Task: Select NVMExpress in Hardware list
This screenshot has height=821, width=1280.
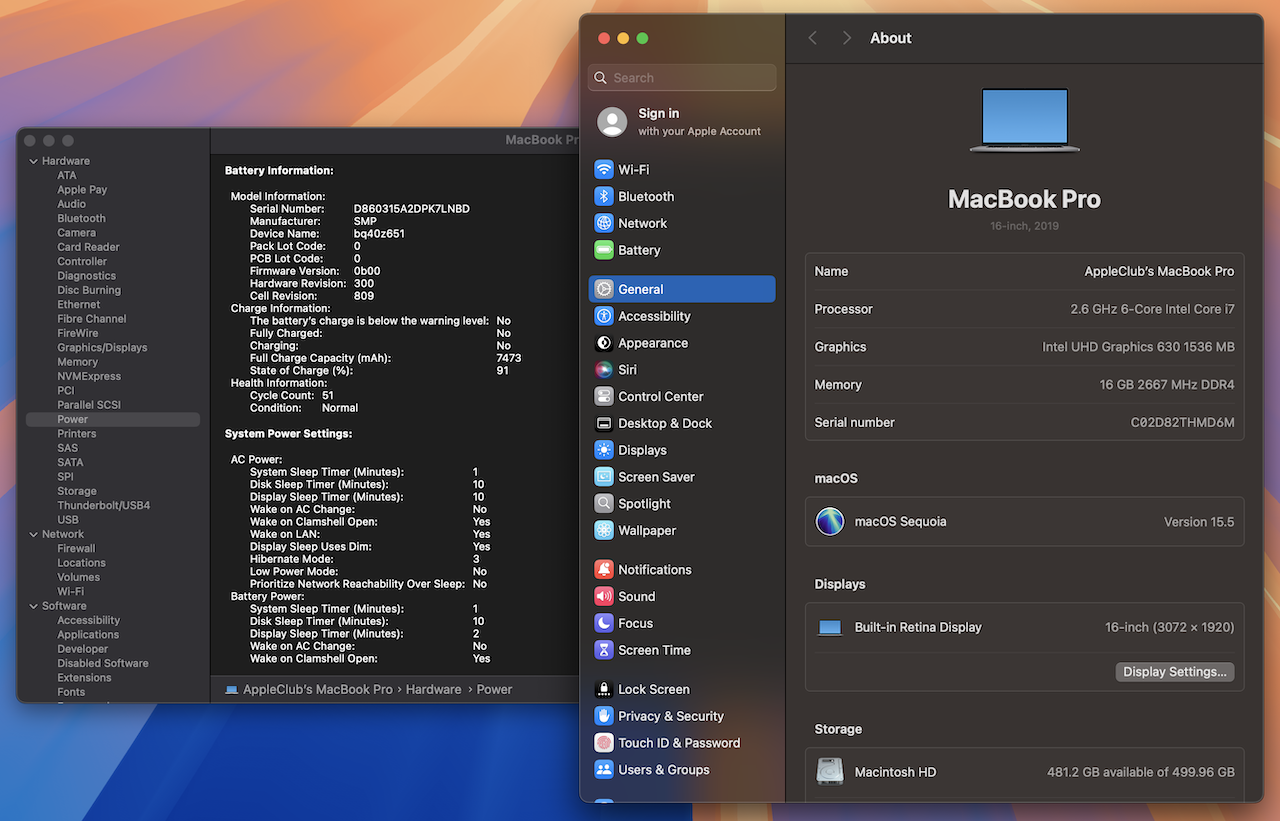Action: [89, 377]
